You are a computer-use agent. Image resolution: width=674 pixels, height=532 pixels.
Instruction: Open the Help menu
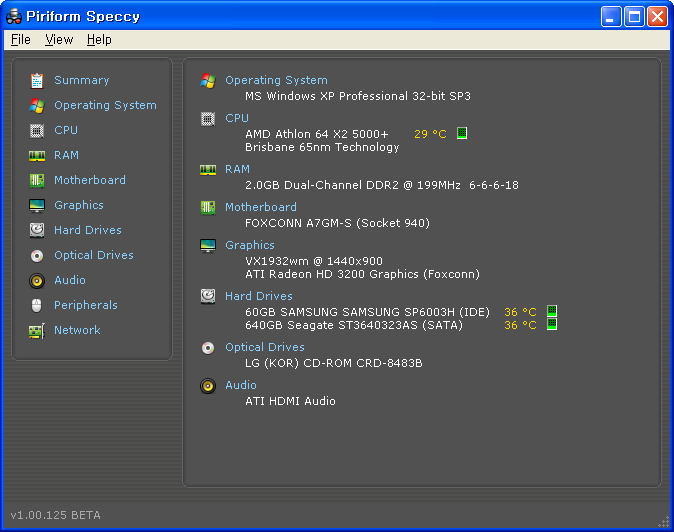coord(99,40)
